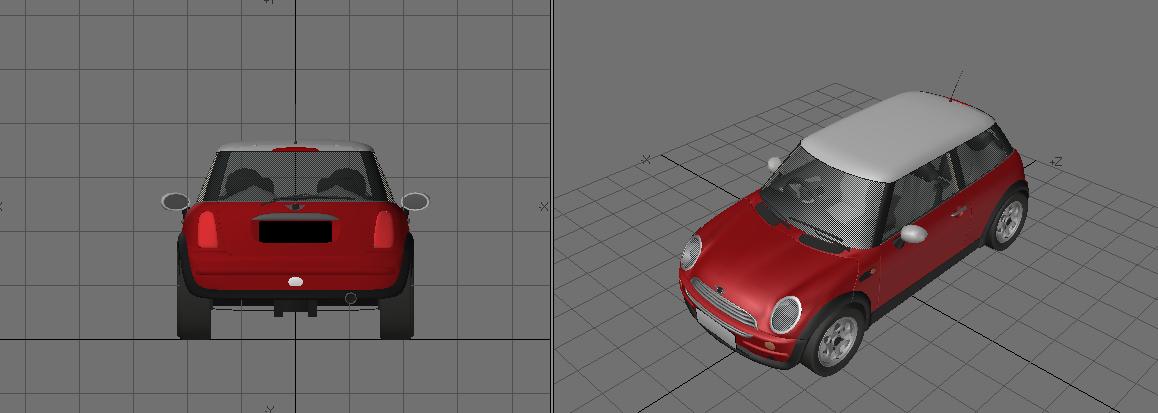Click the exhaust pipe in rear viewport
1158x413 pixels.
351,298
